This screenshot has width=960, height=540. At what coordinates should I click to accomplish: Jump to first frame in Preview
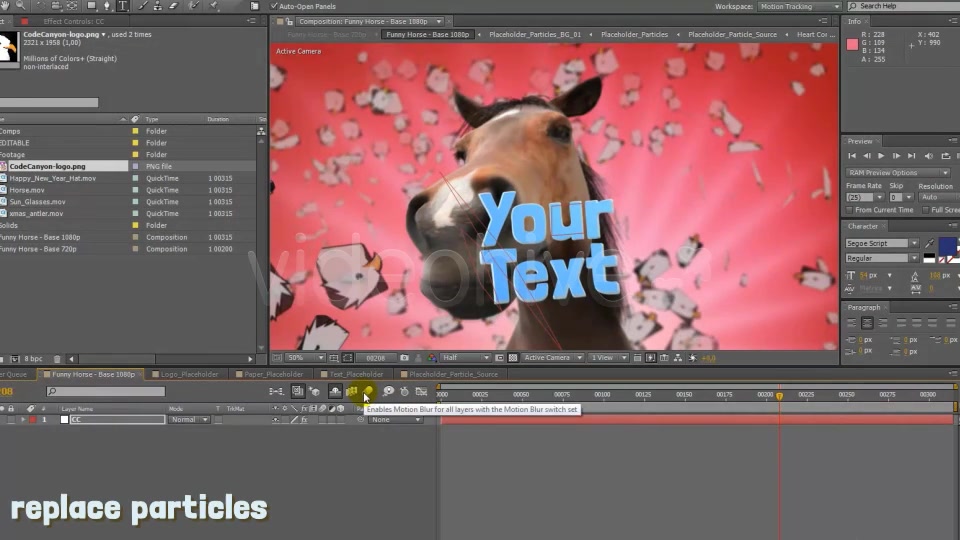pos(852,156)
